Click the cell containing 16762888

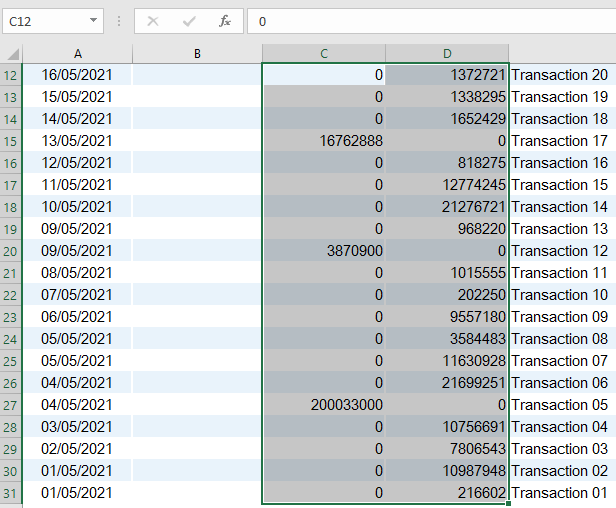pyautogui.click(x=324, y=141)
